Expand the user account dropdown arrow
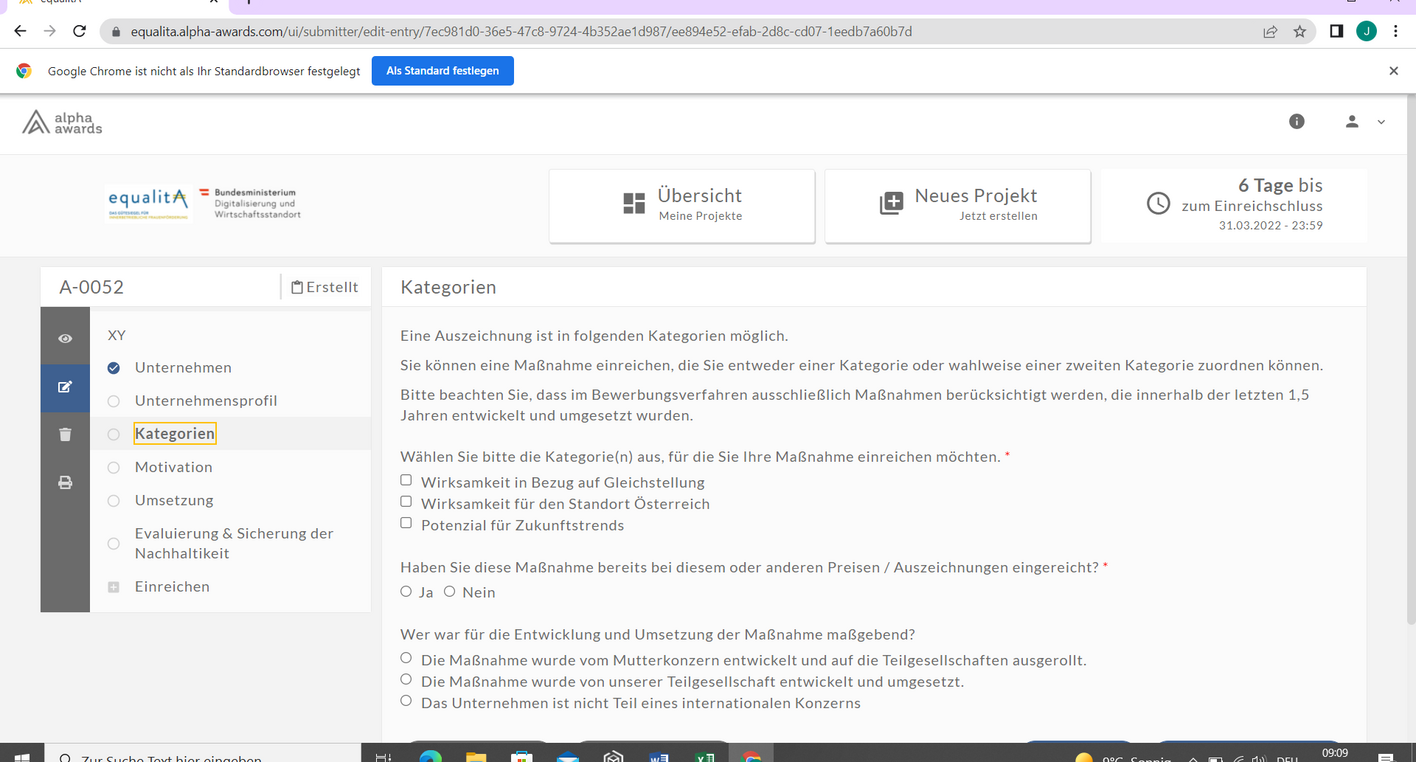This screenshot has width=1416, height=762. click(1382, 122)
